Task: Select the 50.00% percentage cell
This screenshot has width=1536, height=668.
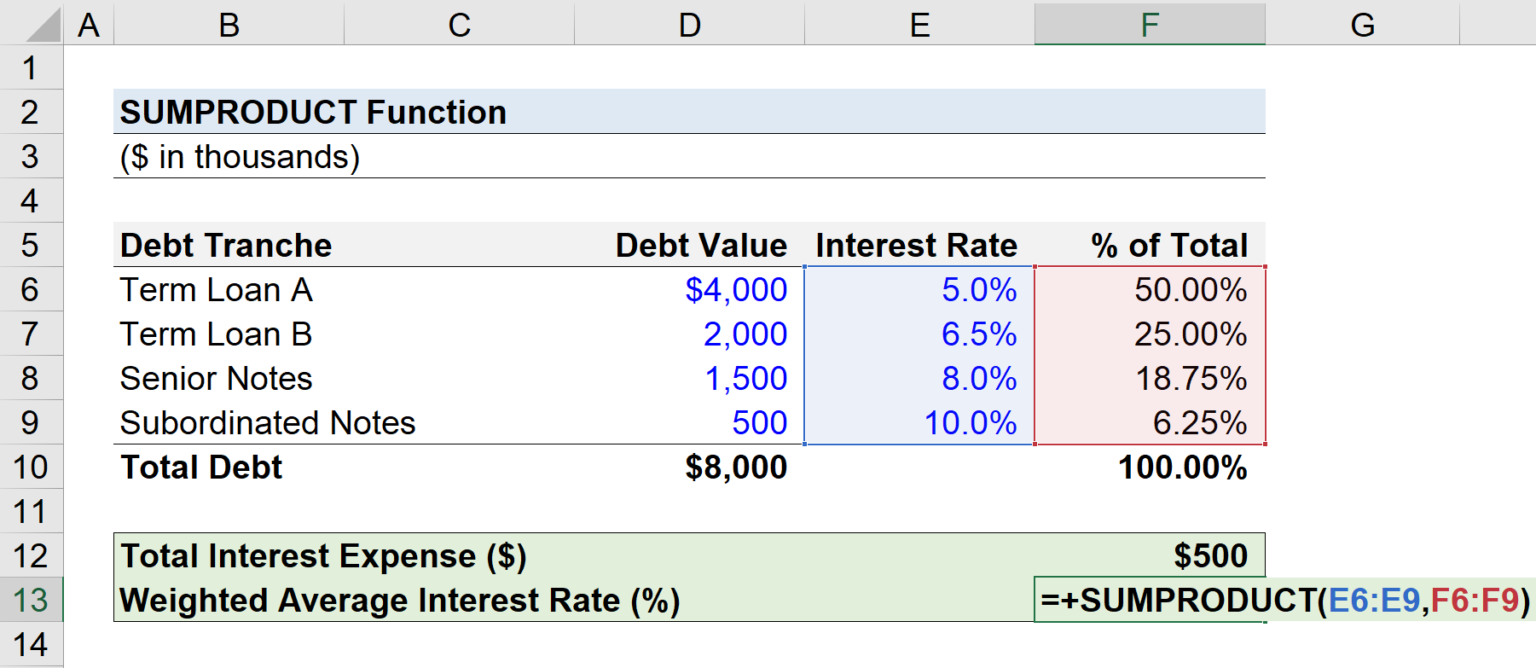Action: click(x=1150, y=289)
